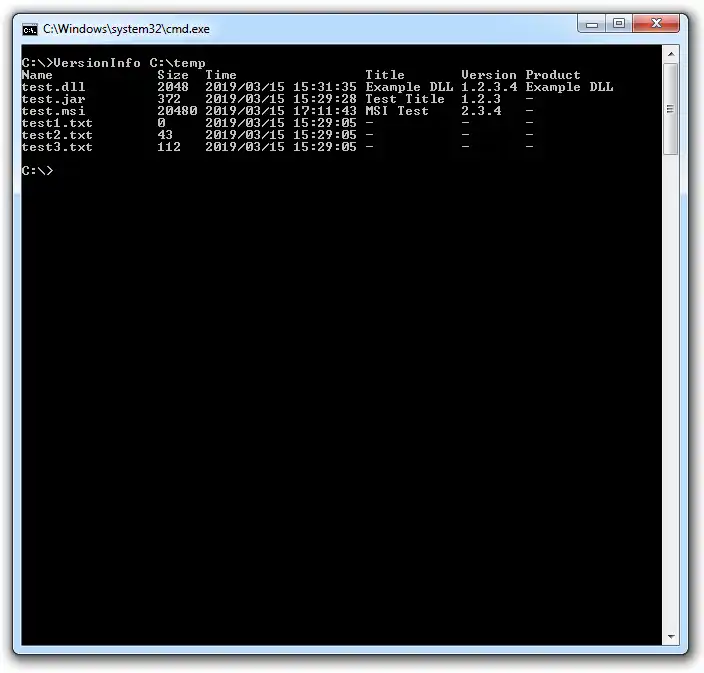Click the 'Name' column header

click(x=37, y=75)
